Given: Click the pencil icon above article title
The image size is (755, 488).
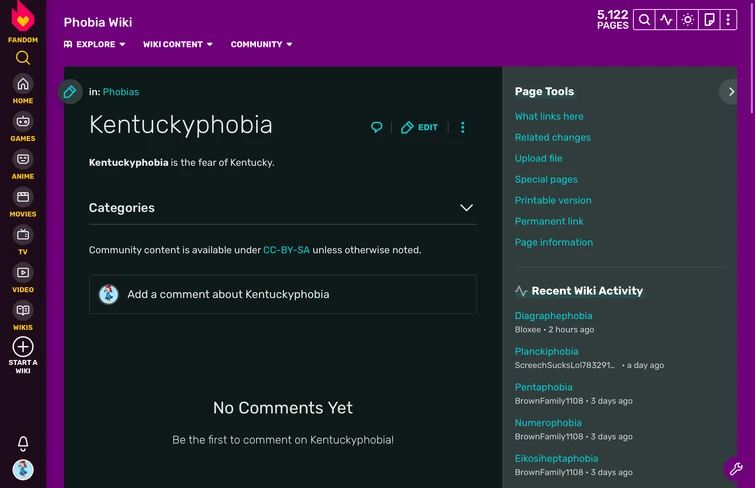Looking at the screenshot, I should (70, 92).
